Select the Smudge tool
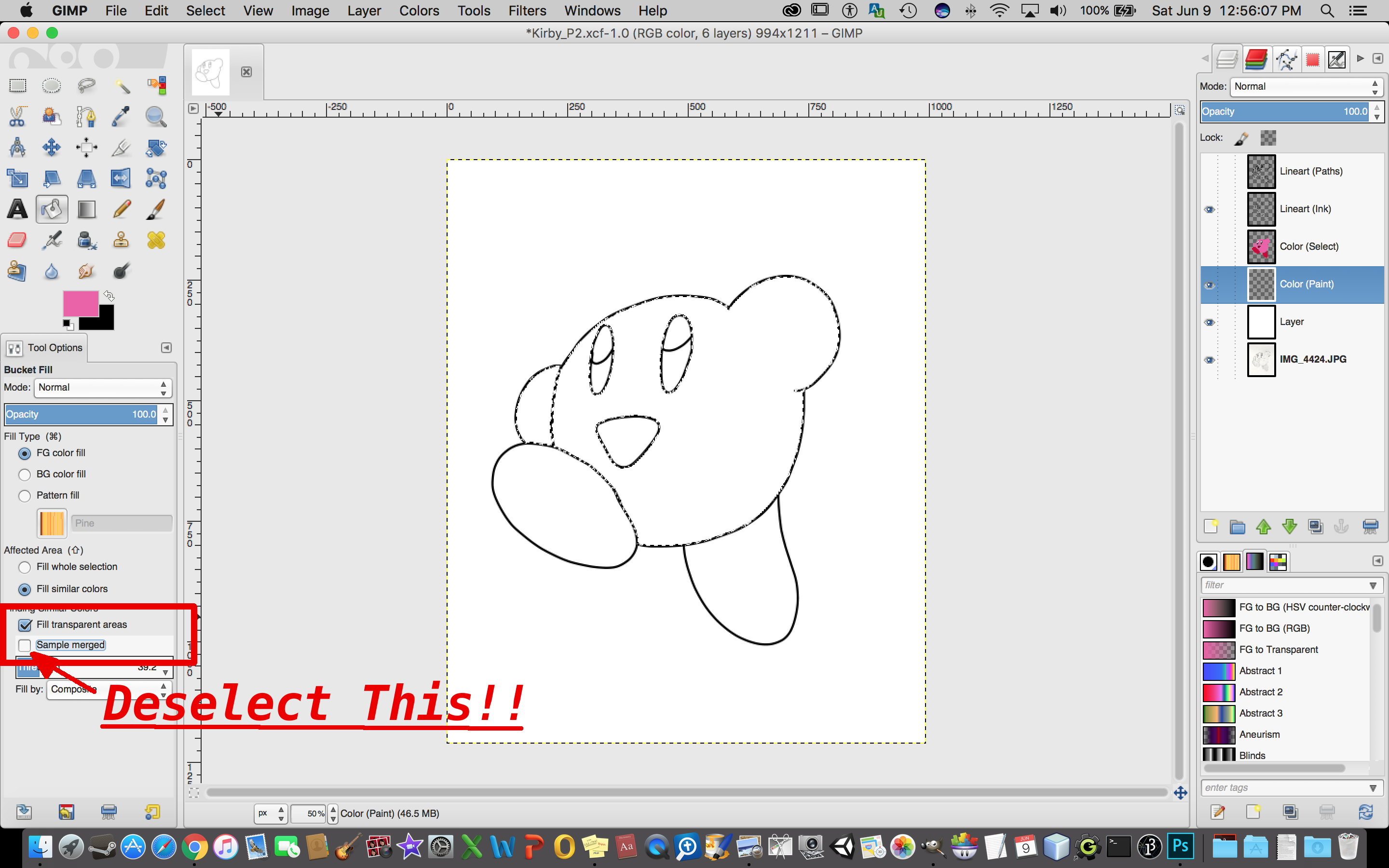Viewport: 1389px width, 868px height. click(x=86, y=271)
